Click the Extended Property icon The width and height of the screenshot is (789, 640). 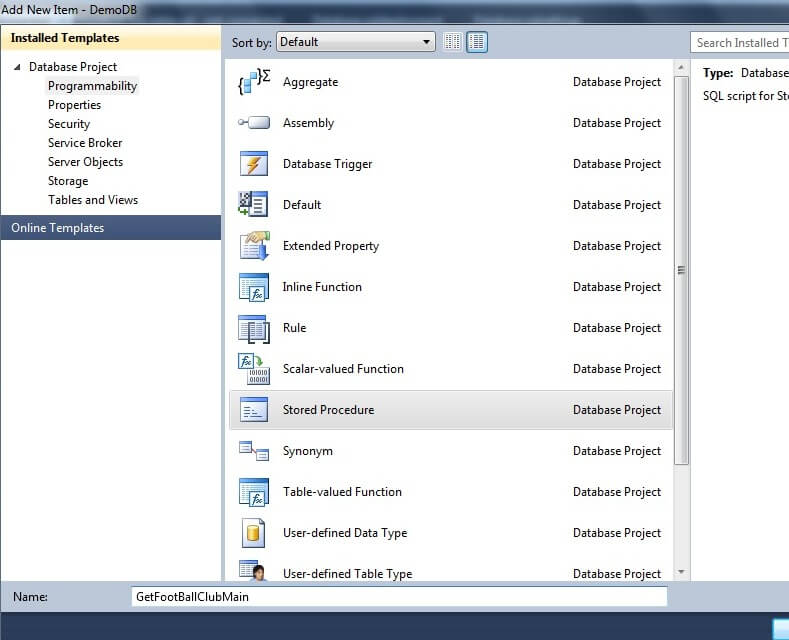tap(255, 246)
